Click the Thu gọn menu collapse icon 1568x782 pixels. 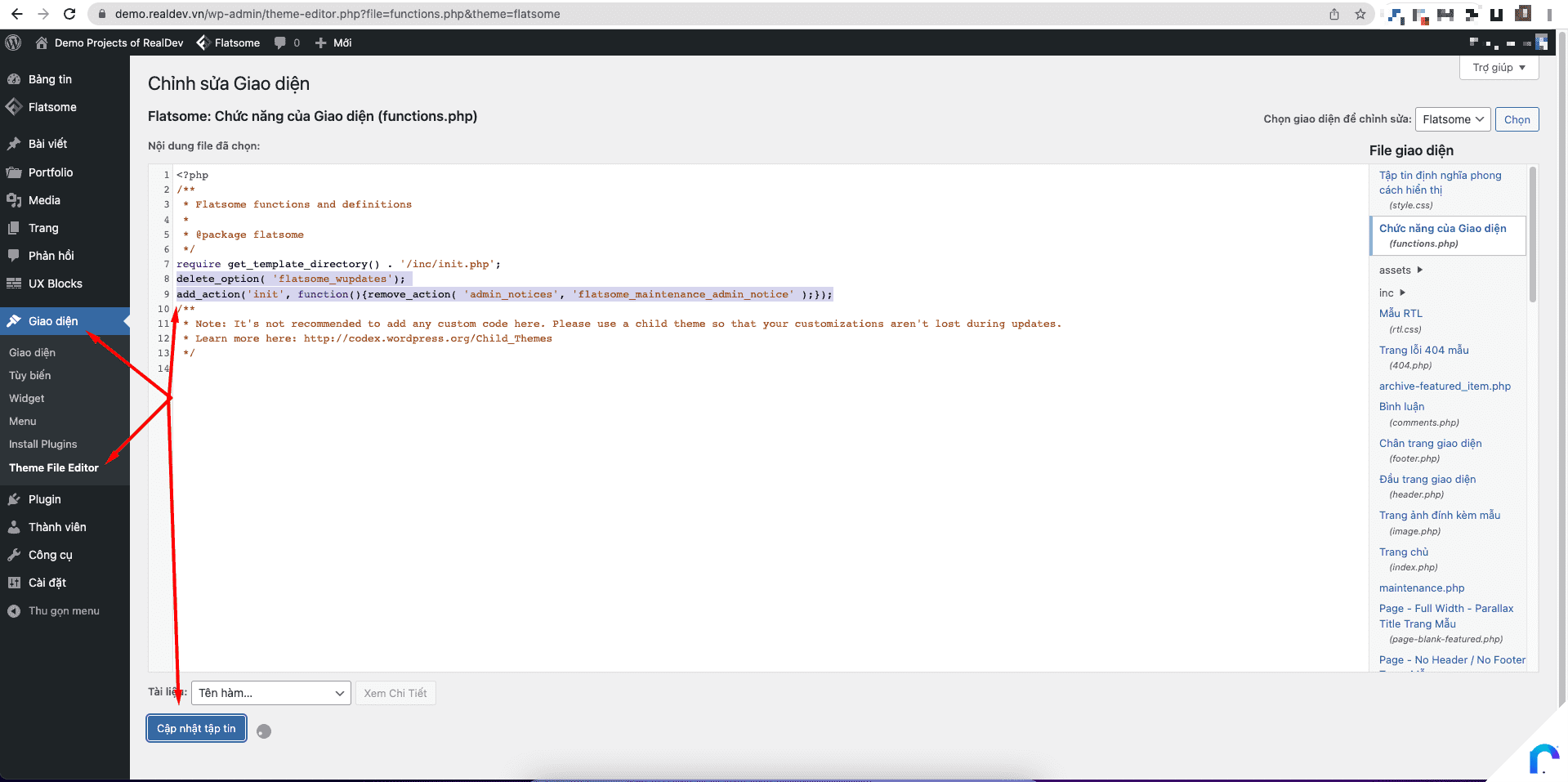14,611
